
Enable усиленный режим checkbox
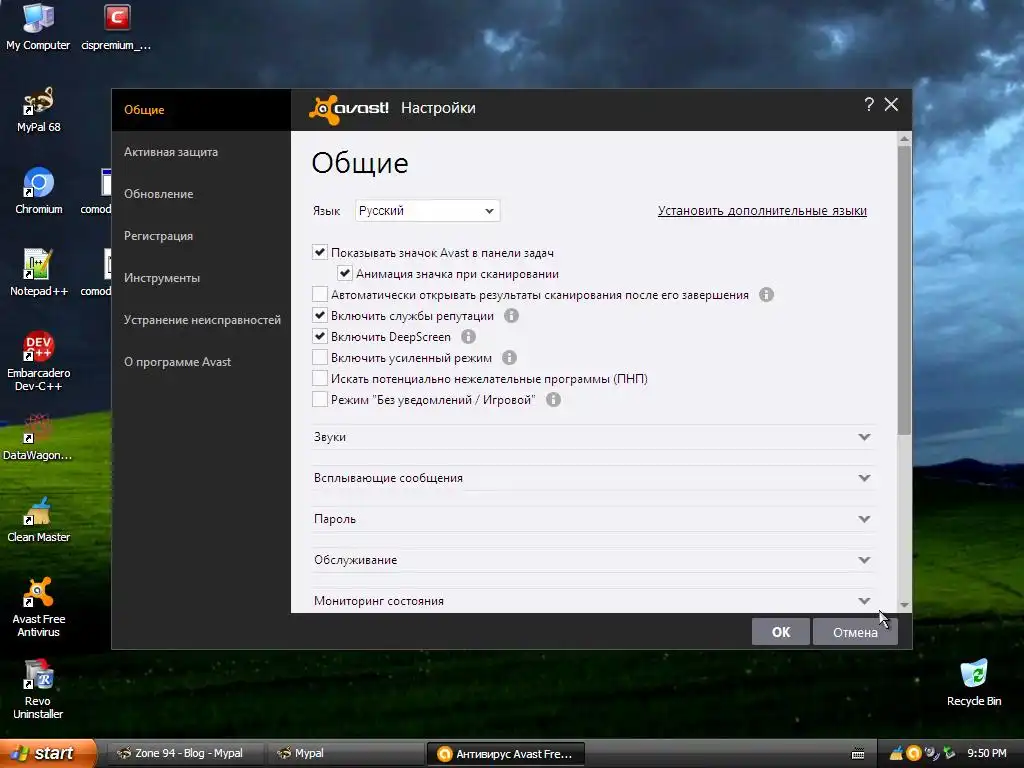(x=319, y=357)
